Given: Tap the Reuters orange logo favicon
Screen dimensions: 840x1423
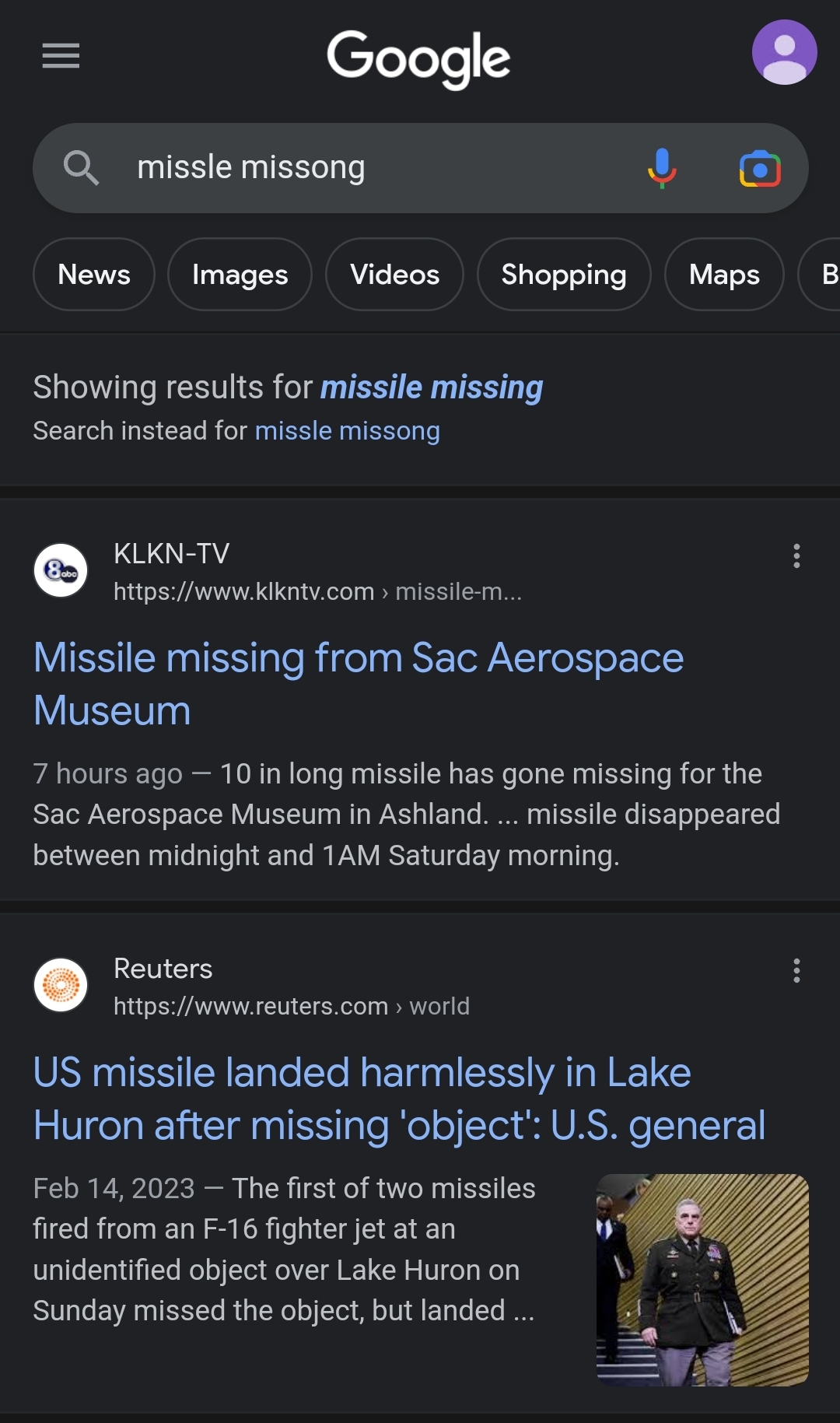Looking at the screenshot, I should [x=61, y=985].
